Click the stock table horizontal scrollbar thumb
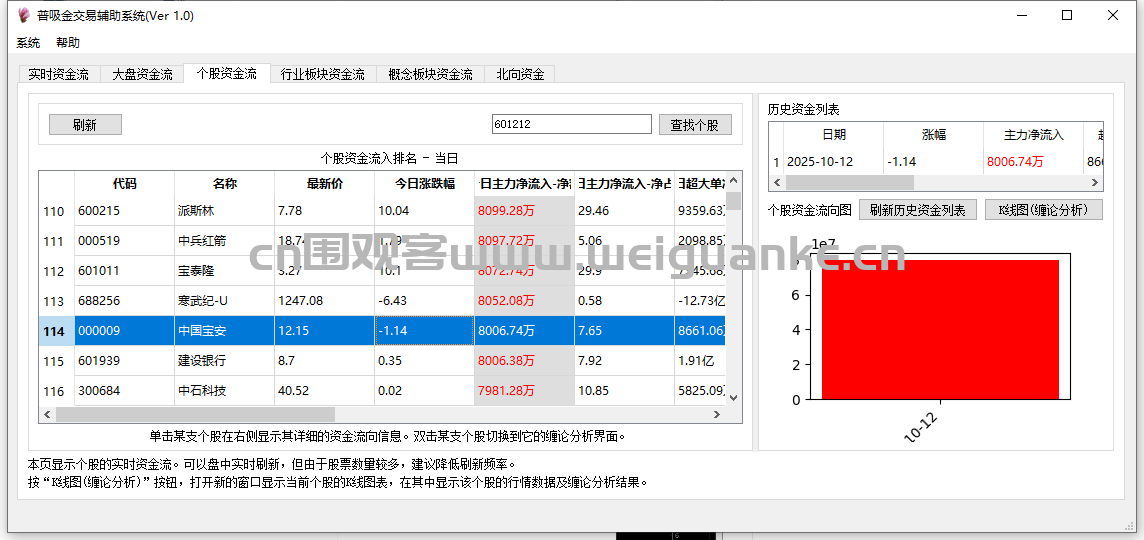Viewport: 1144px width, 540px height. click(x=195, y=414)
